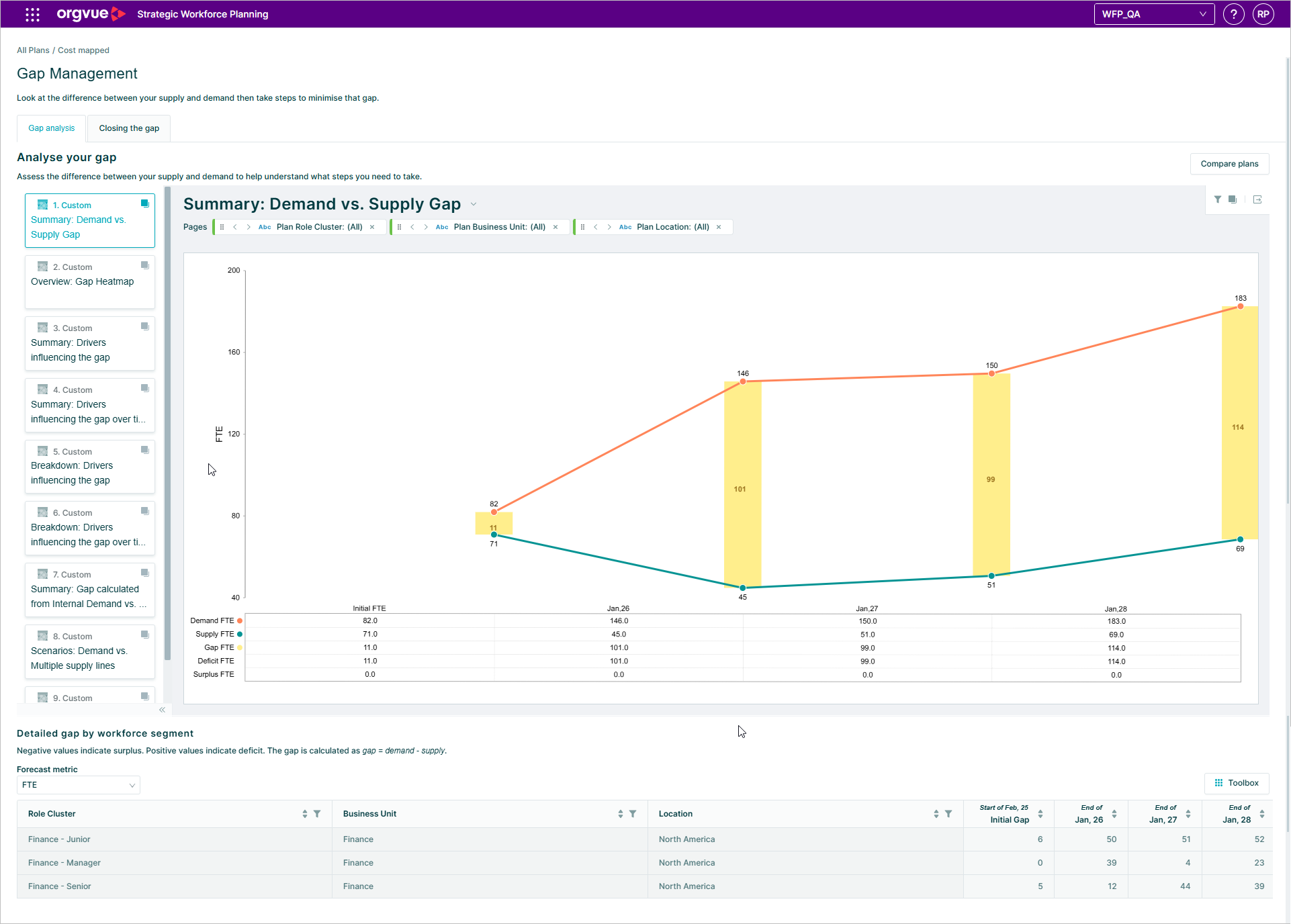Filter the Role Cluster column
The height and width of the screenshot is (924, 1291).
click(317, 814)
